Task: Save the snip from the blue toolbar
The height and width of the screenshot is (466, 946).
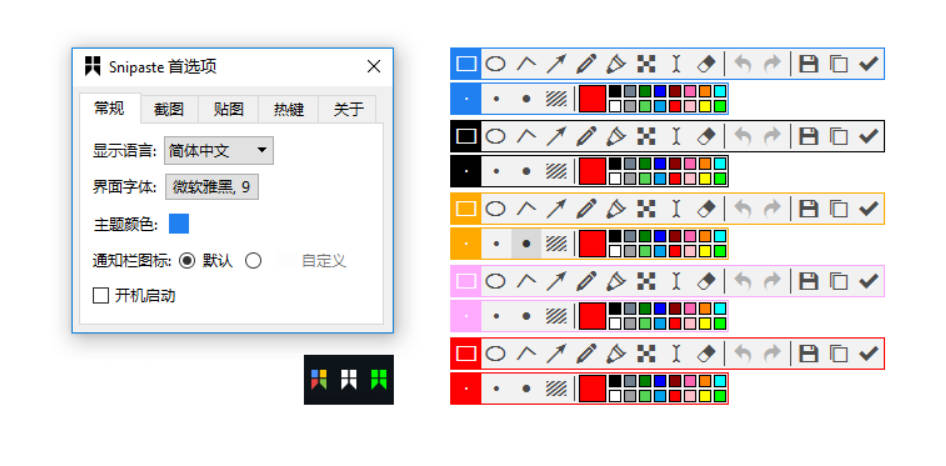Action: (808, 63)
